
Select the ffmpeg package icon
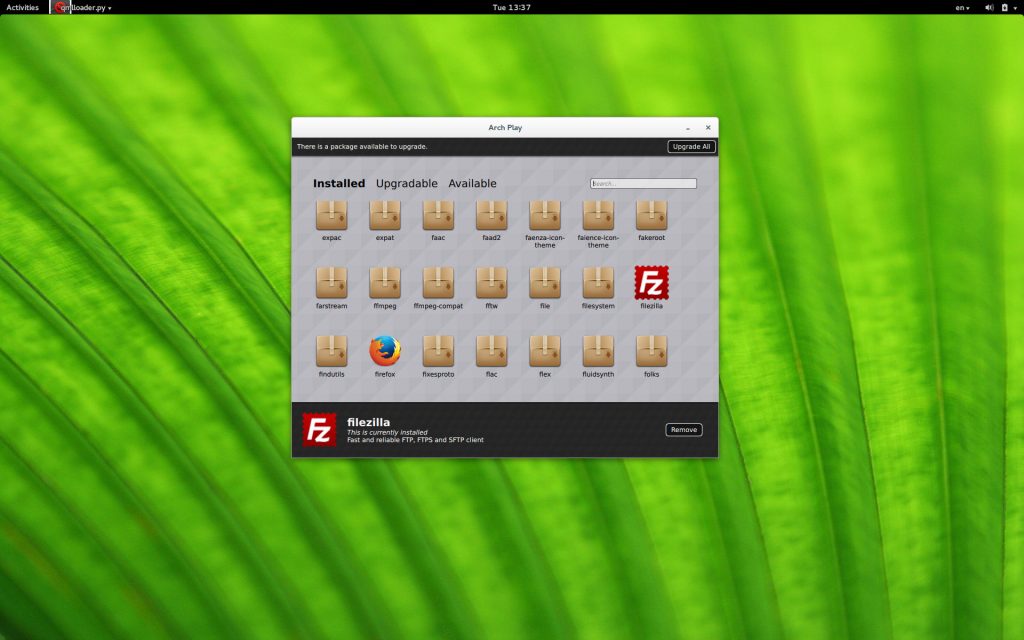pyautogui.click(x=385, y=283)
